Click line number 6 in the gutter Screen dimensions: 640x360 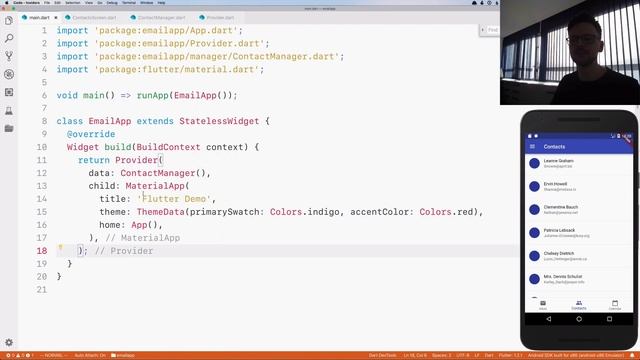44,95
